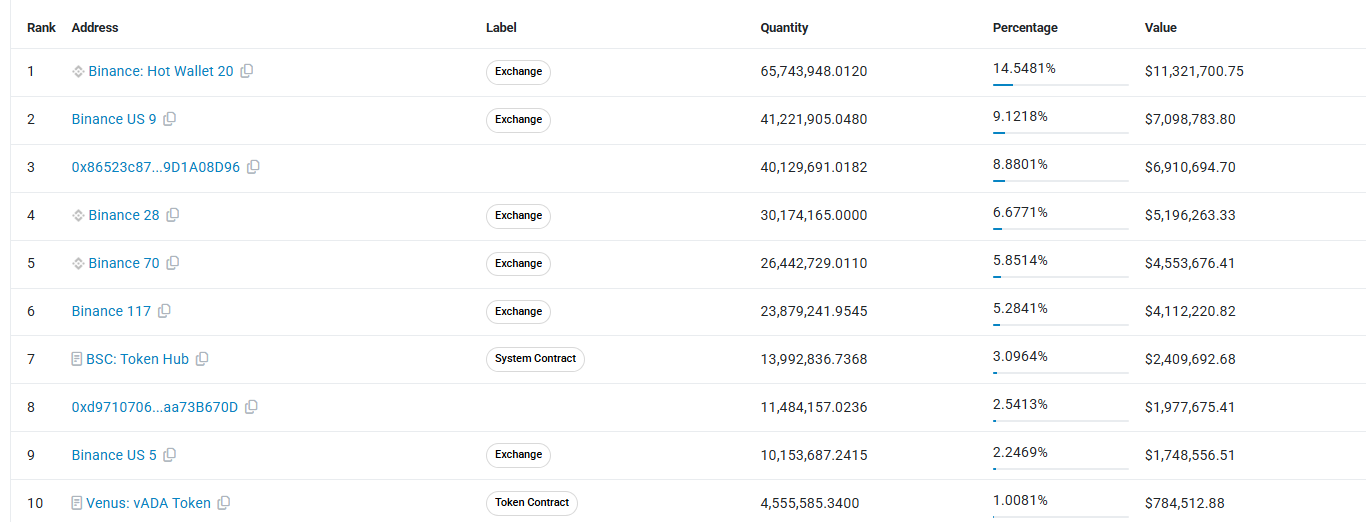Click Exchange label on Binance 28 row

coord(518,216)
